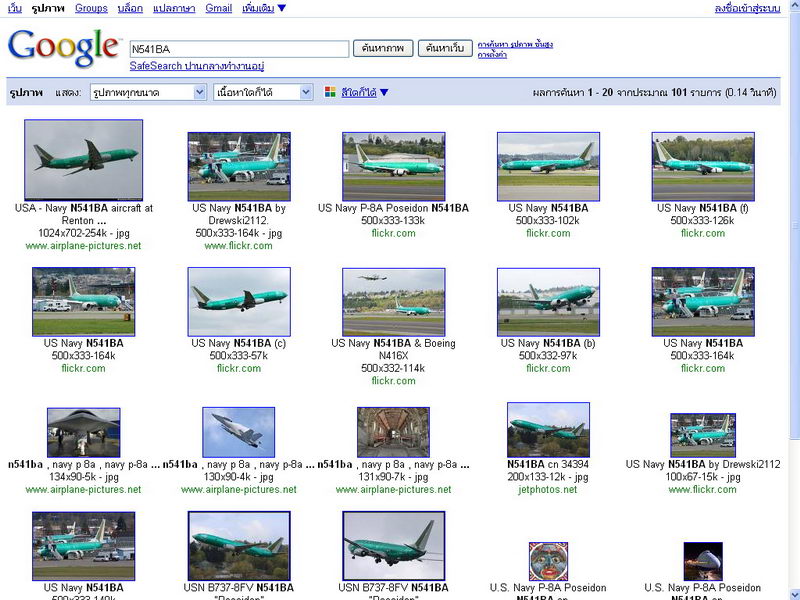Open the dark aircraft nose thumbnail in the bottom row
The width and height of the screenshot is (800, 600).
(703, 561)
